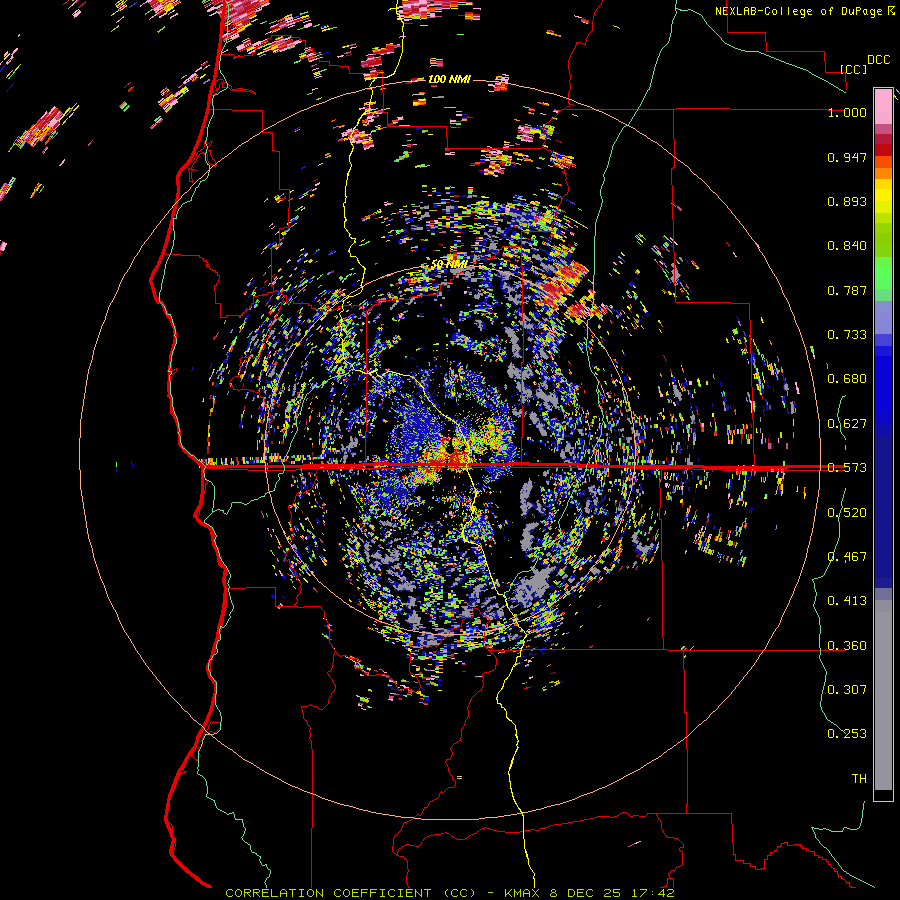Viewport: 900px width, 900px height.
Task: Click the TH threshold label
Action: pos(859,779)
